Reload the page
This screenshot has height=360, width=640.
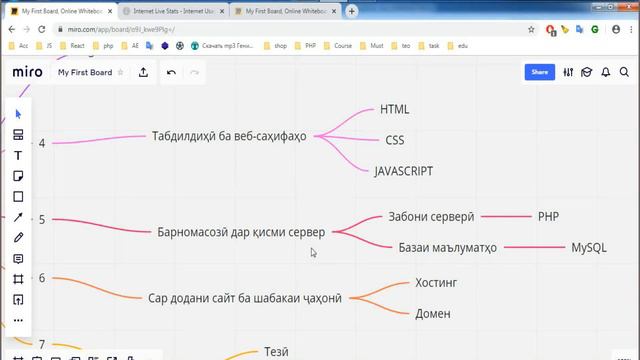click(42, 29)
